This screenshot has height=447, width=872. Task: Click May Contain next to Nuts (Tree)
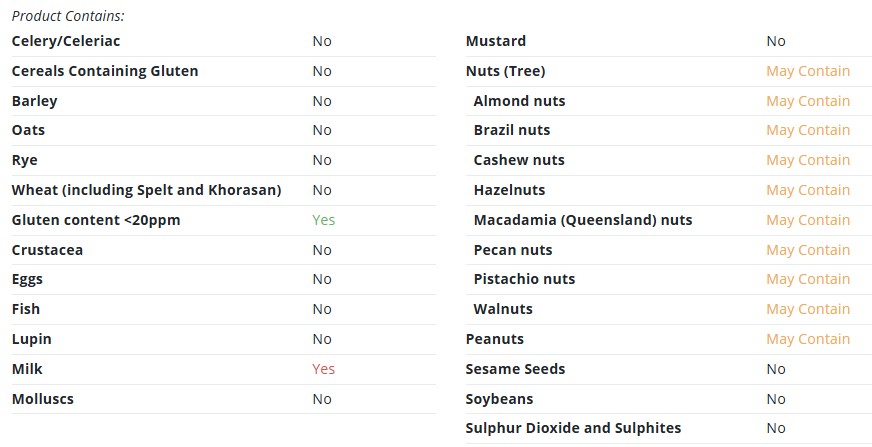[x=808, y=71]
